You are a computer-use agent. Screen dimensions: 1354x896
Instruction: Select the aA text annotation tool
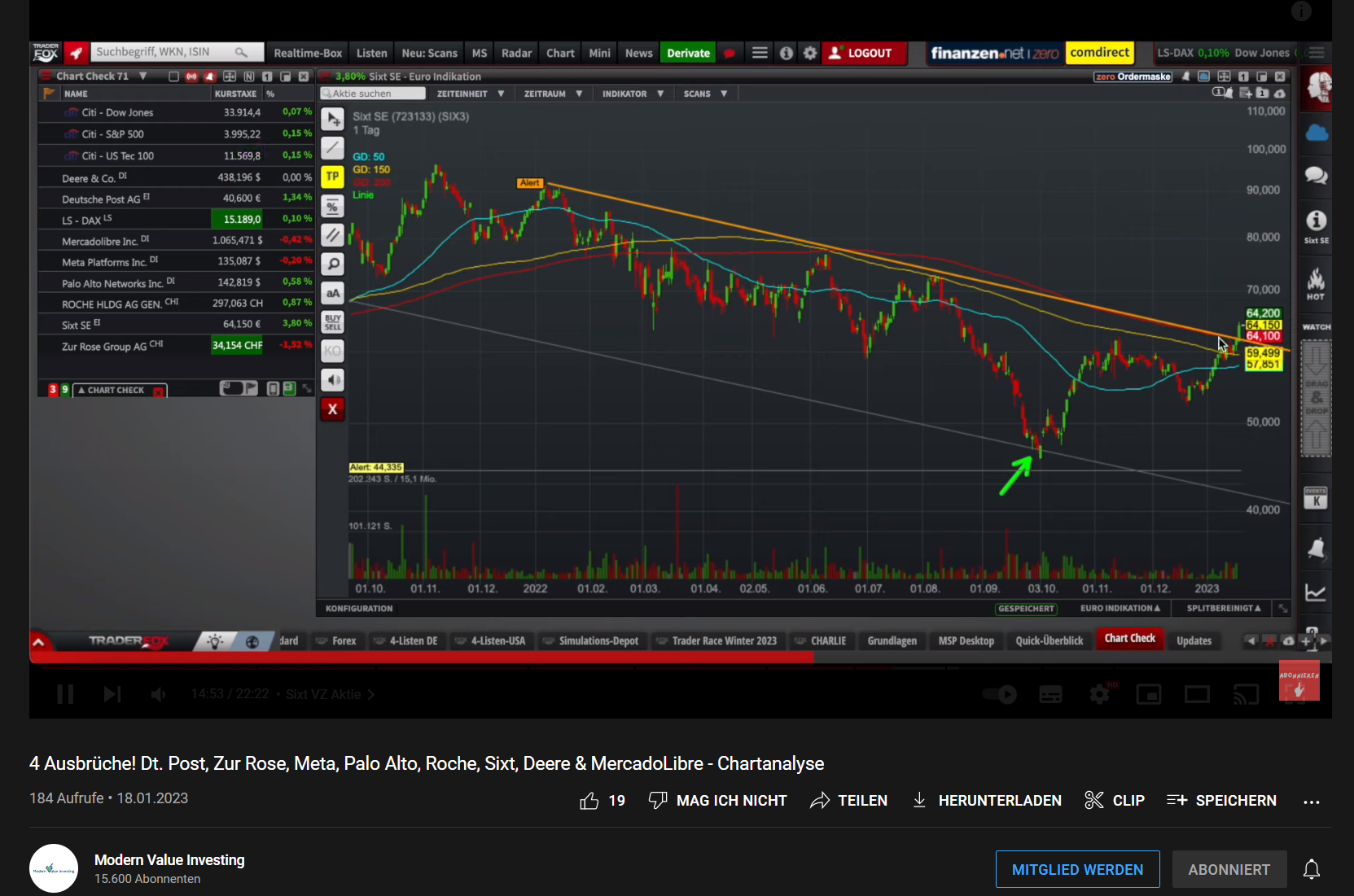[x=332, y=293]
